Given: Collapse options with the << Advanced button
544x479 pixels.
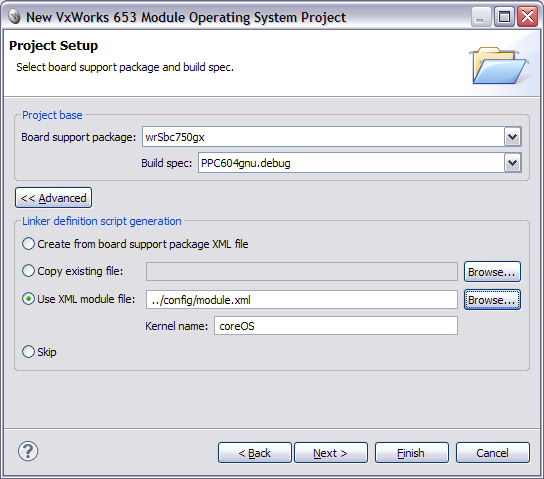Looking at the screenshot, I should 53,198.
